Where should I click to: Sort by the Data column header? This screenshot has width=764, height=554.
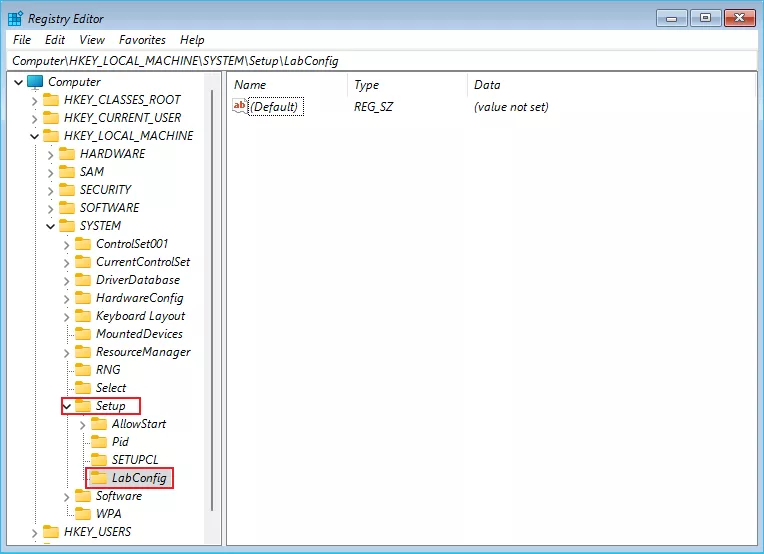611,85
